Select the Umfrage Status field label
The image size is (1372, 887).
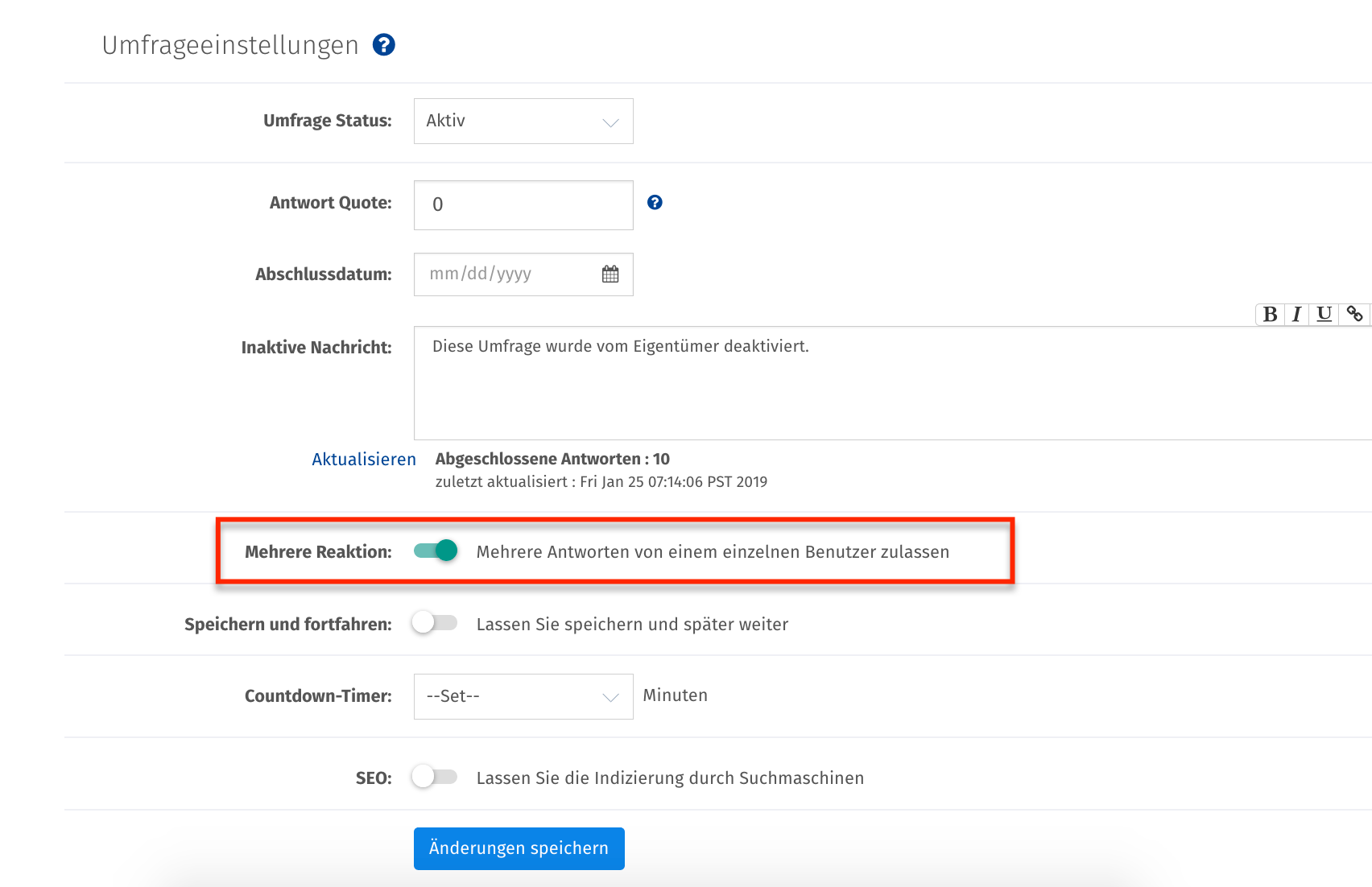tap(326, 120)
